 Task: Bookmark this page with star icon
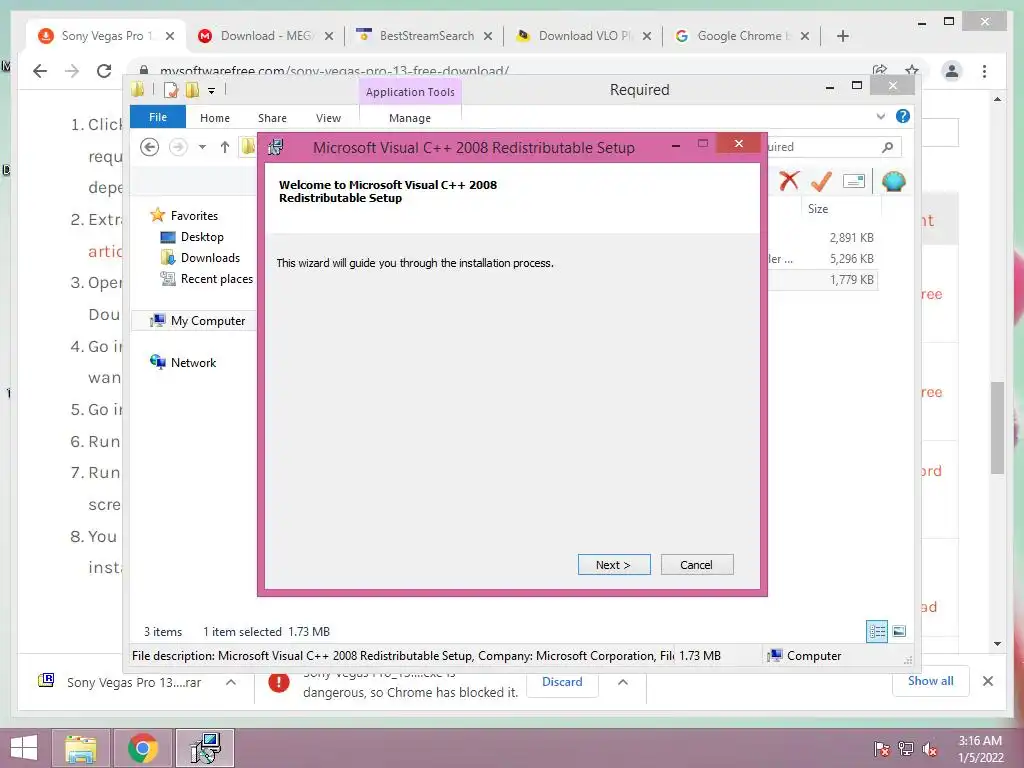(912, 70)
